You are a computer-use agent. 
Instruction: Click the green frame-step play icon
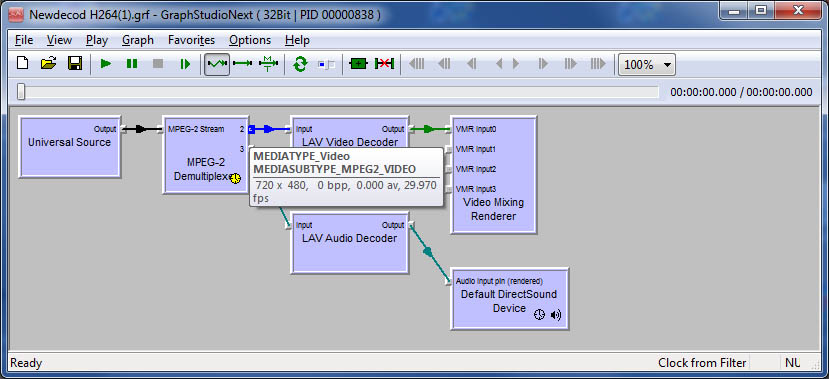tap(185, 64)
